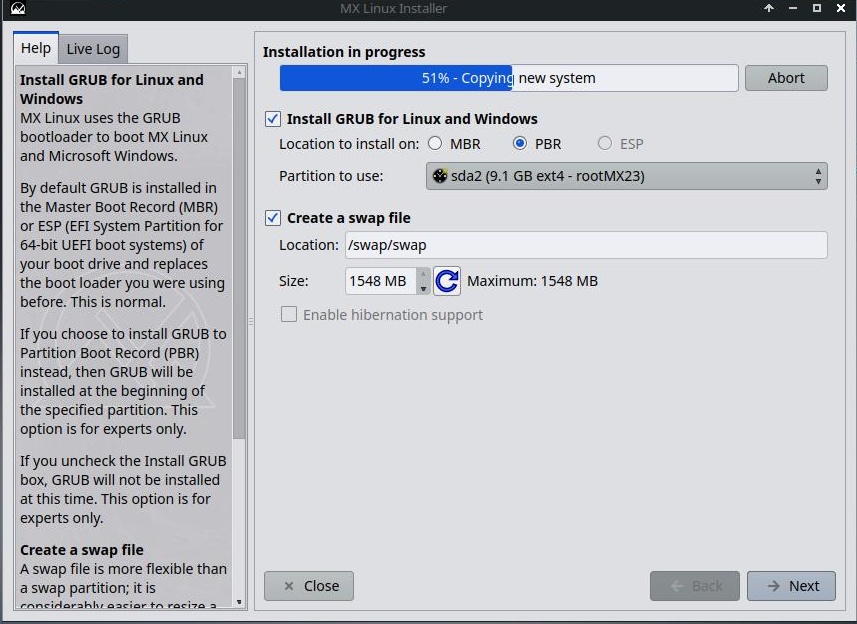The height and width of the screenshot is (624, 857).
Task: Uncheck Install GRUB for Linux and Windows
Action: (273, 119)
